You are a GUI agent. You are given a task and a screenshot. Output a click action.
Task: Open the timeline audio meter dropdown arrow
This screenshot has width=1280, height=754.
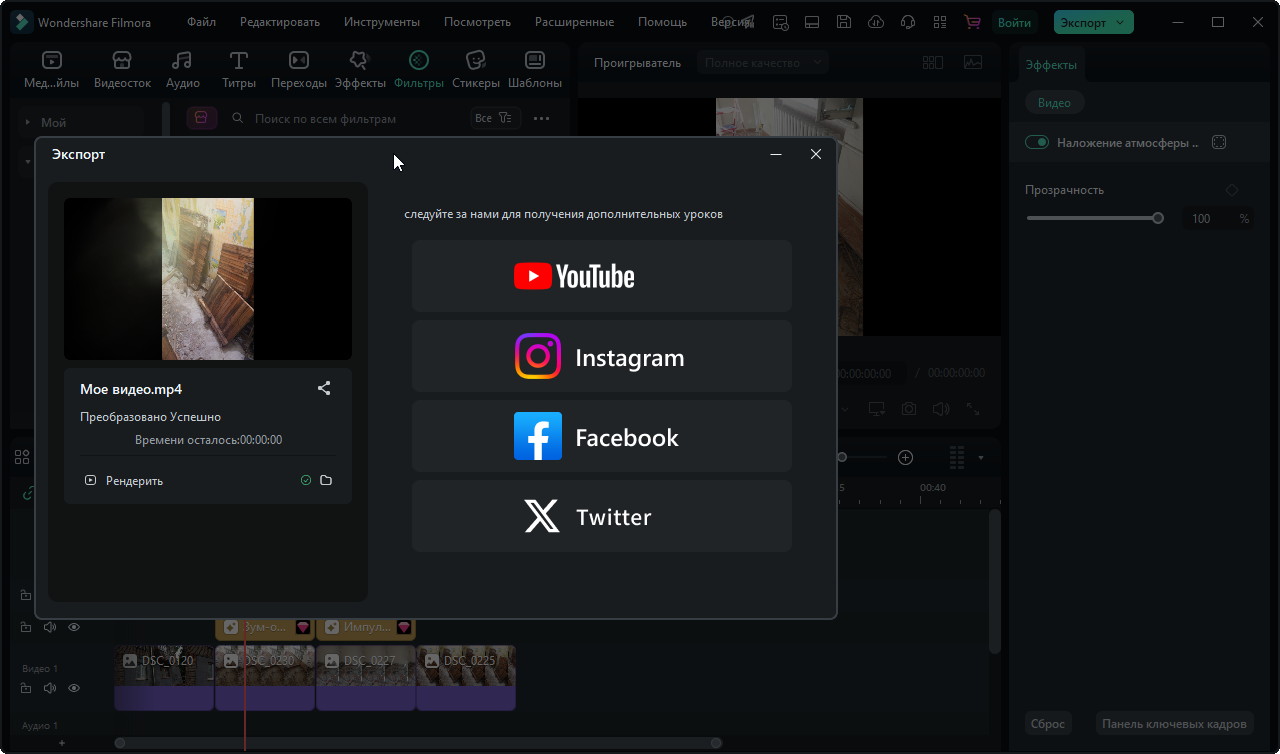[x=980, y=457]
